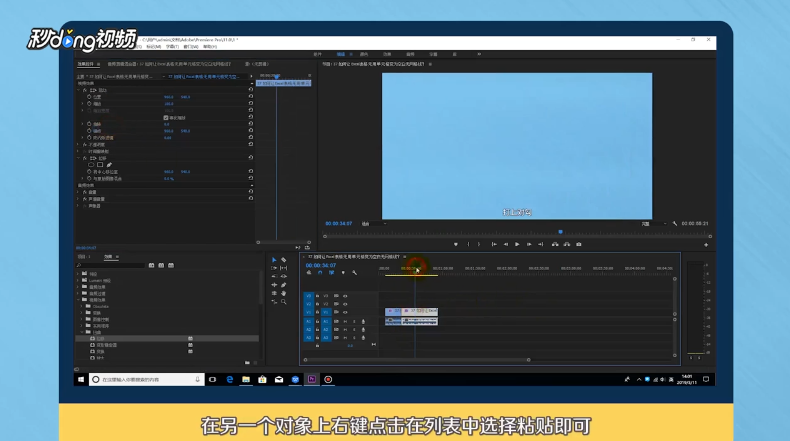Select the Zoom magnifier tool
Image resolution: width=790 pixels, height=441 pixels.
(284, 301)
